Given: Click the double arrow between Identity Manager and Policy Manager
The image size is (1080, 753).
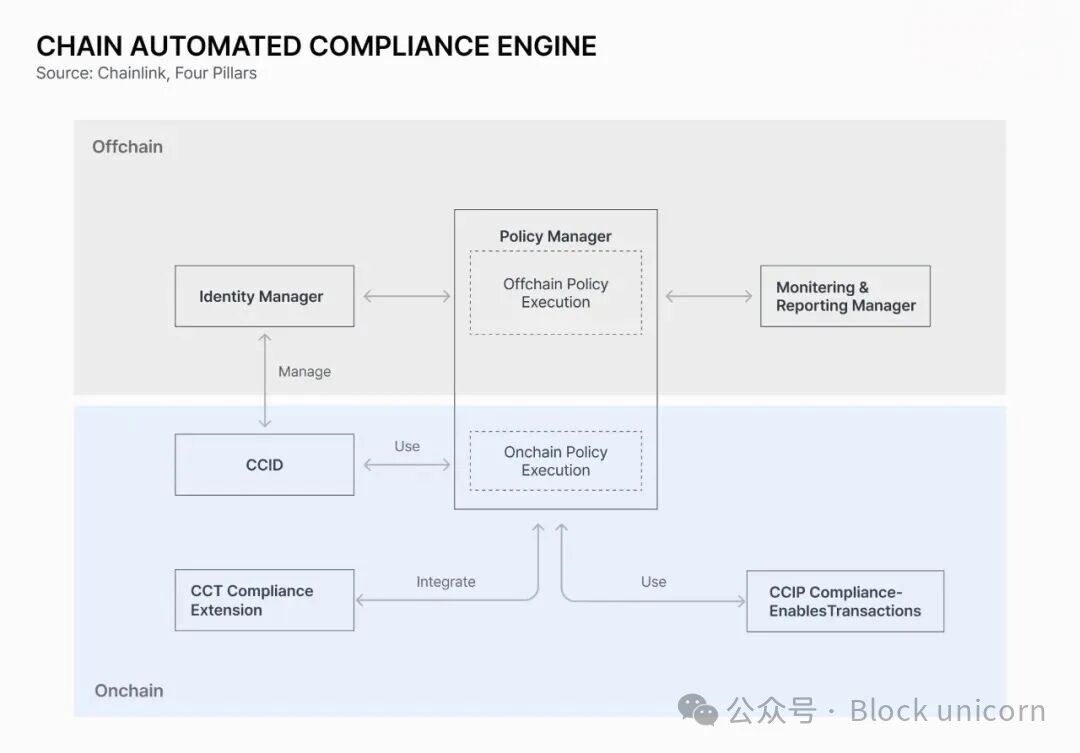Looking at the screenshot, I should click(x=406, y=296).
